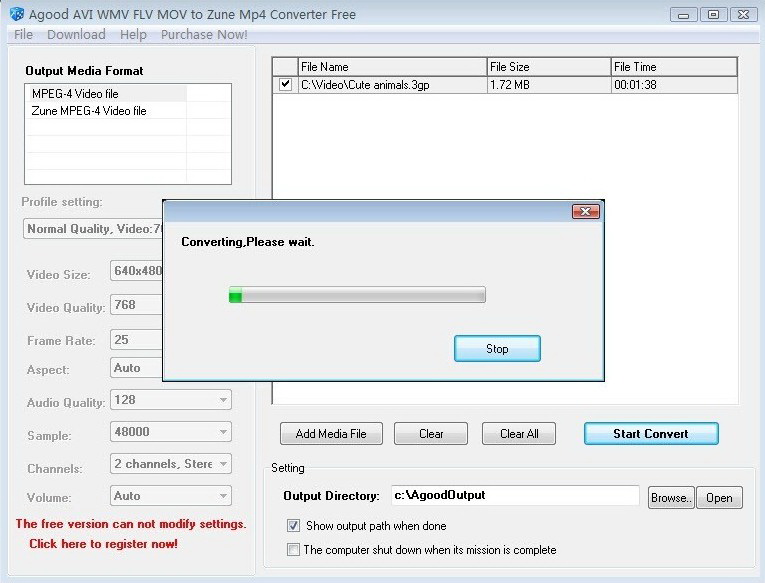Open the Frame Rate combo box

pos(137,340)
